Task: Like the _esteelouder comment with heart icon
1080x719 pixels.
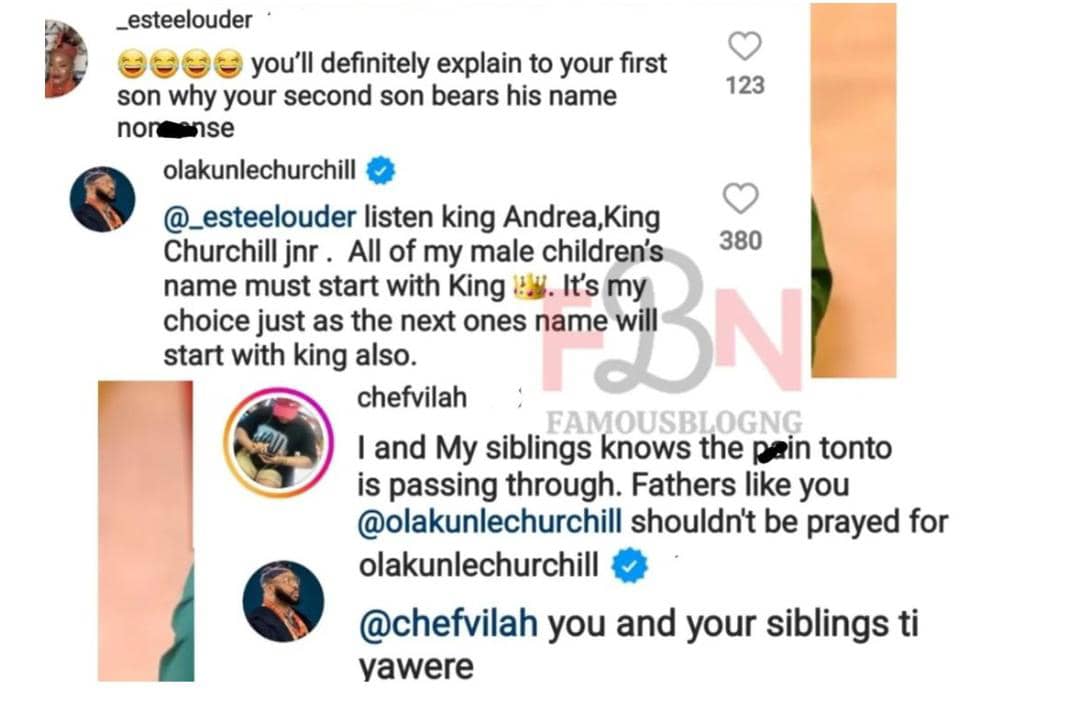Action: [745, 47]
